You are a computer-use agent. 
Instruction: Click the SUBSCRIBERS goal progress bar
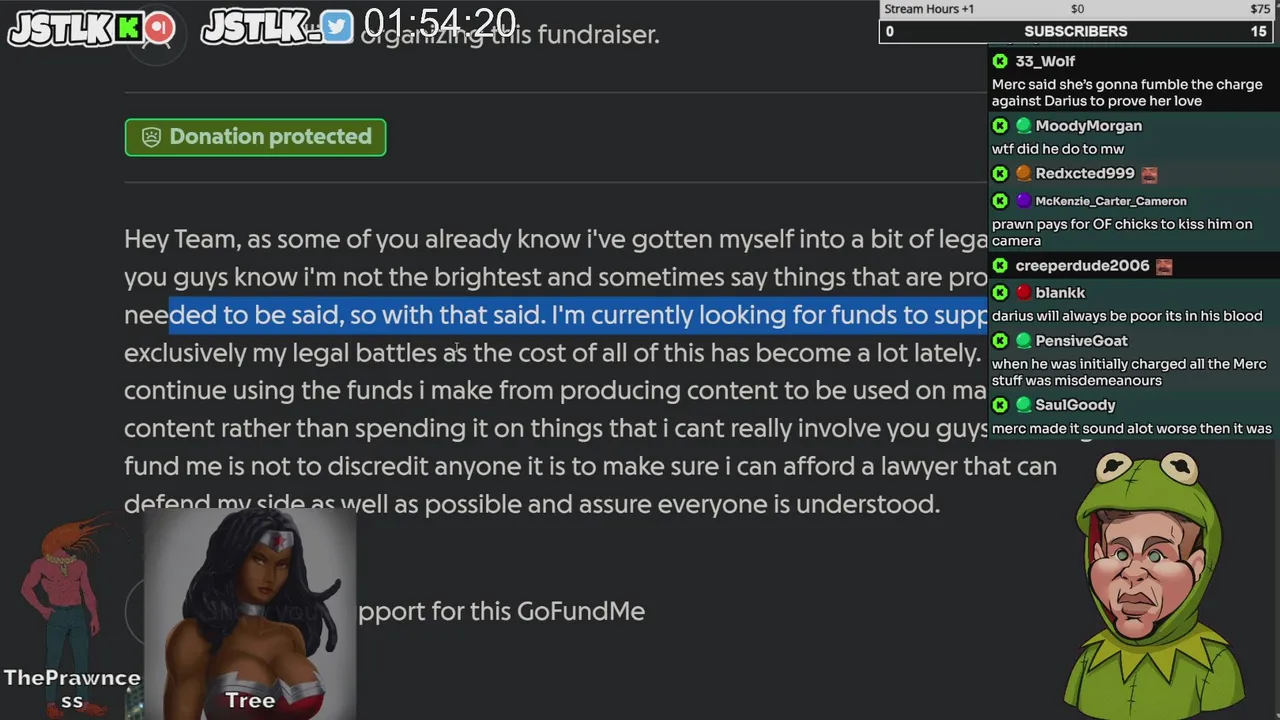pos(1076,31)
